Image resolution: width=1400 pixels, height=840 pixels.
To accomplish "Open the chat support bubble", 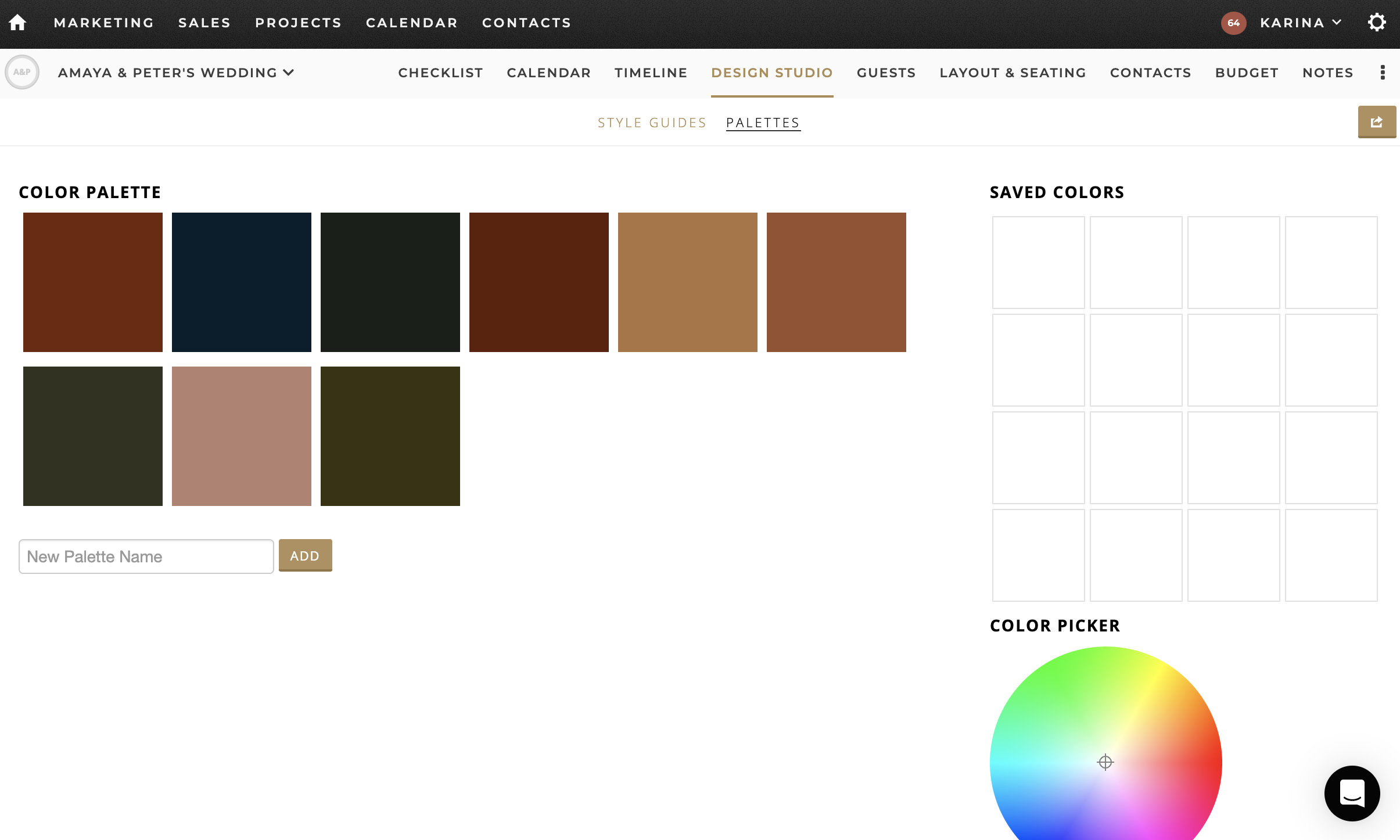I will [1352, 793].
